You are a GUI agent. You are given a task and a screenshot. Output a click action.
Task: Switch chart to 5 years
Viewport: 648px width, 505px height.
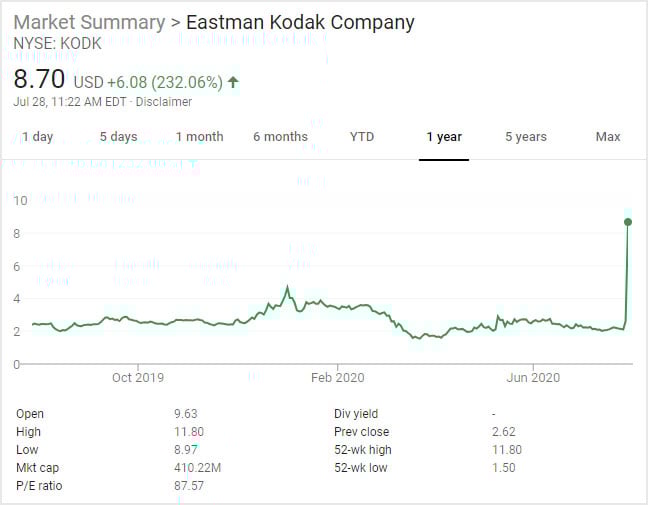525,137
